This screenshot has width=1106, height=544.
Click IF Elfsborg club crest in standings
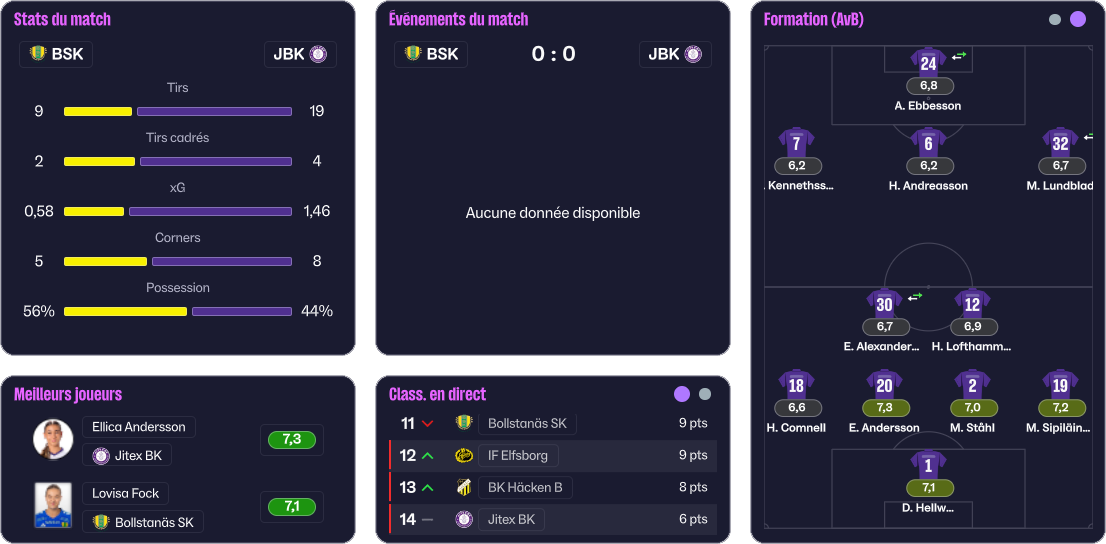tap(464, 456)
